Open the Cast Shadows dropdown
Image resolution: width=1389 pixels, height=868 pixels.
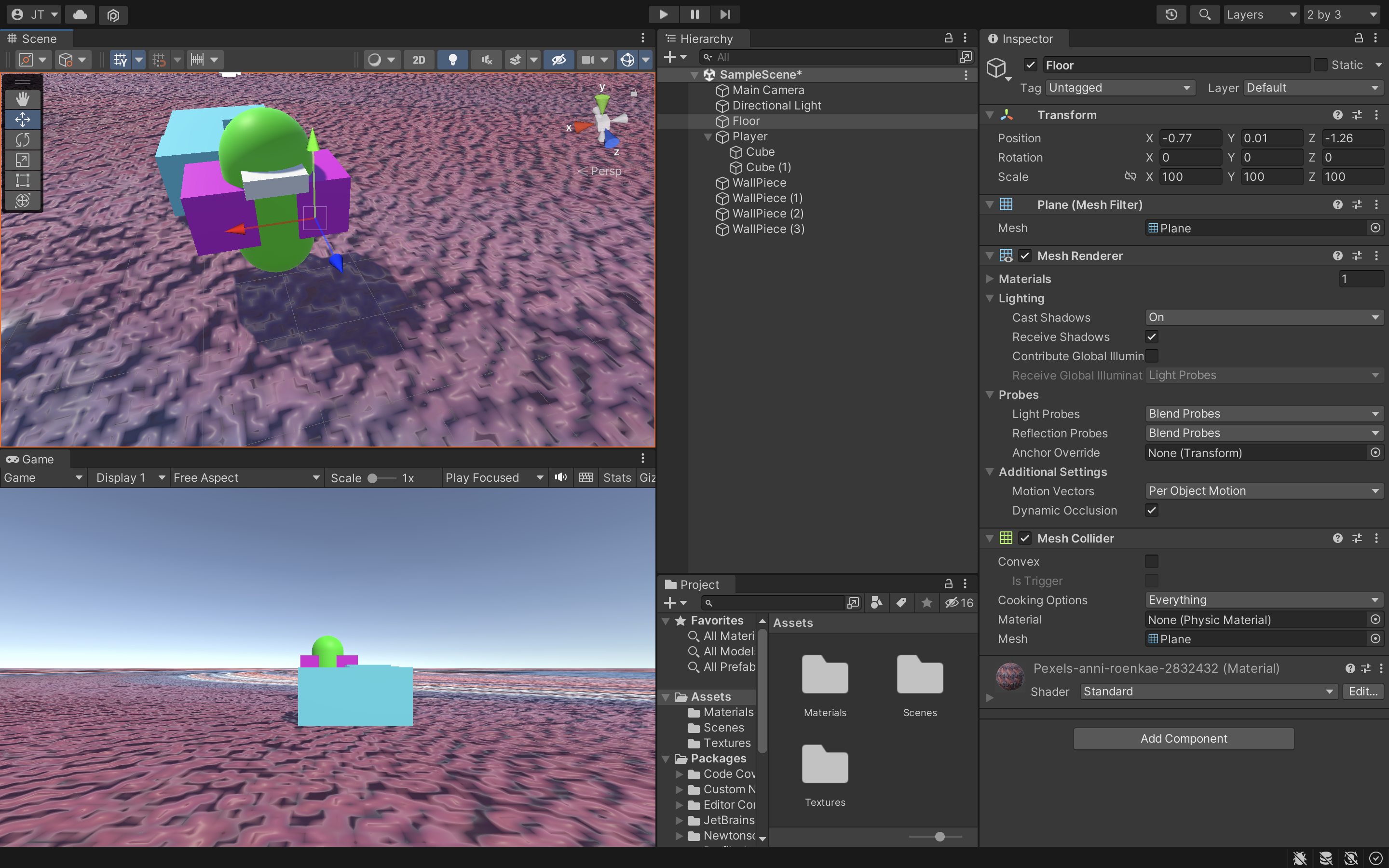[x=1263, y=317]
